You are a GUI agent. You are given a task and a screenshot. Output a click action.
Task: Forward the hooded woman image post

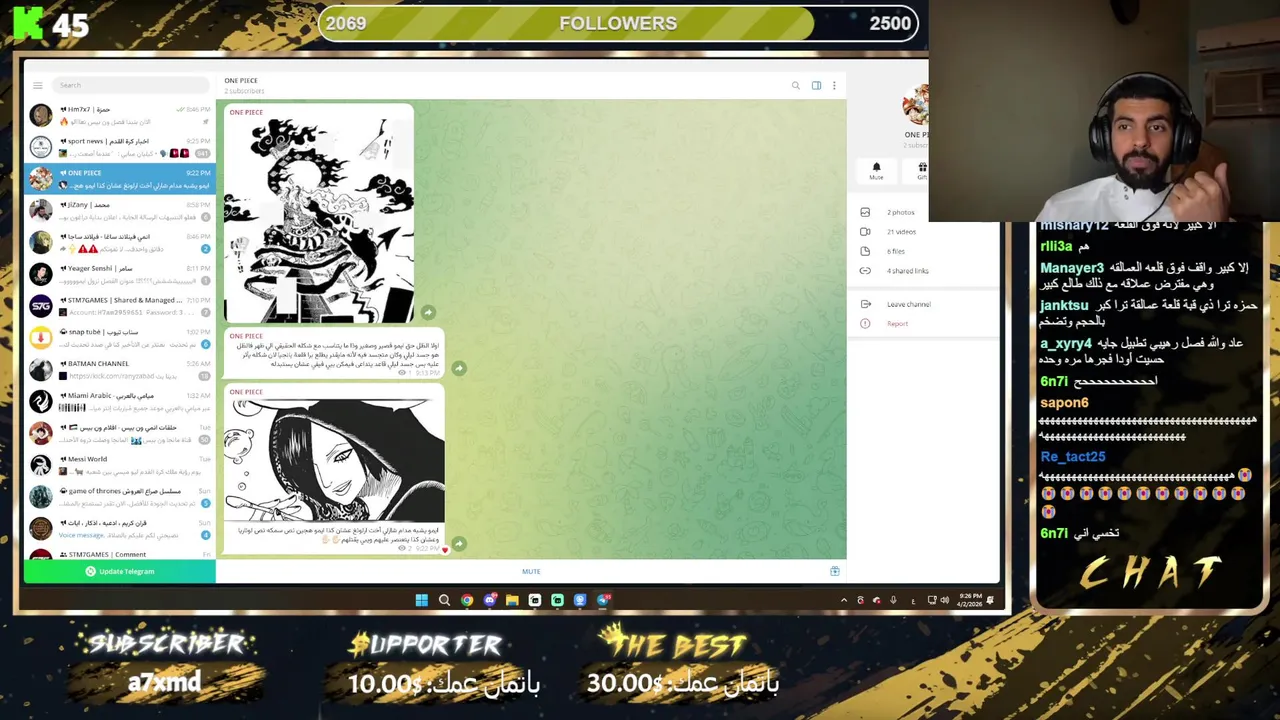pyautogui.click(x=459, y=544)
